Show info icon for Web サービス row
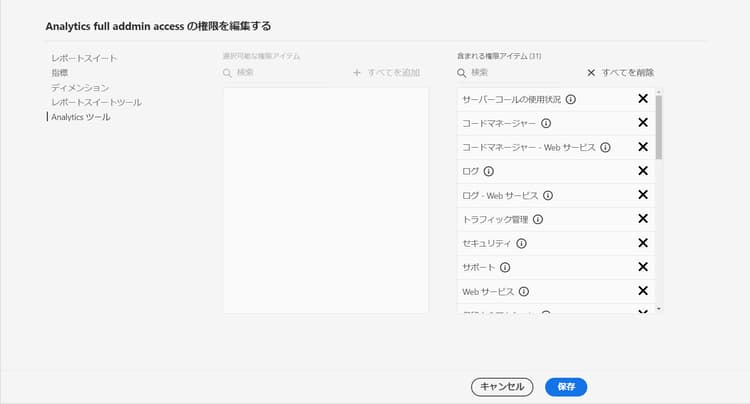This screenshot has width=750, height=404. [x=524, y=292]
